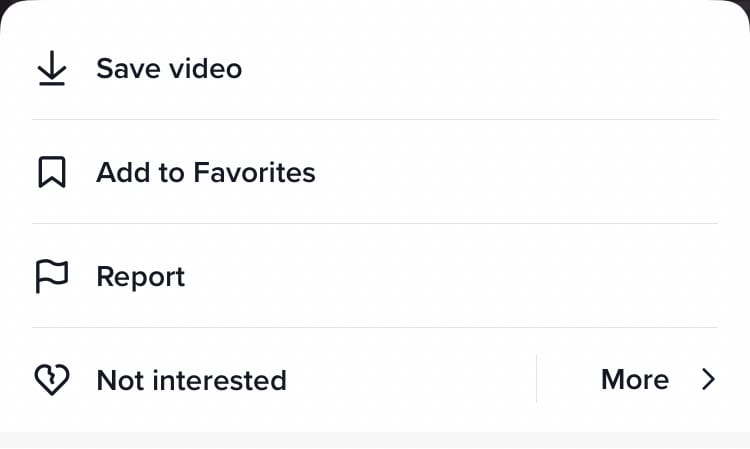Tap the download arrow icon
This screenshot has width=750, height=449.
tap(51, 69)
